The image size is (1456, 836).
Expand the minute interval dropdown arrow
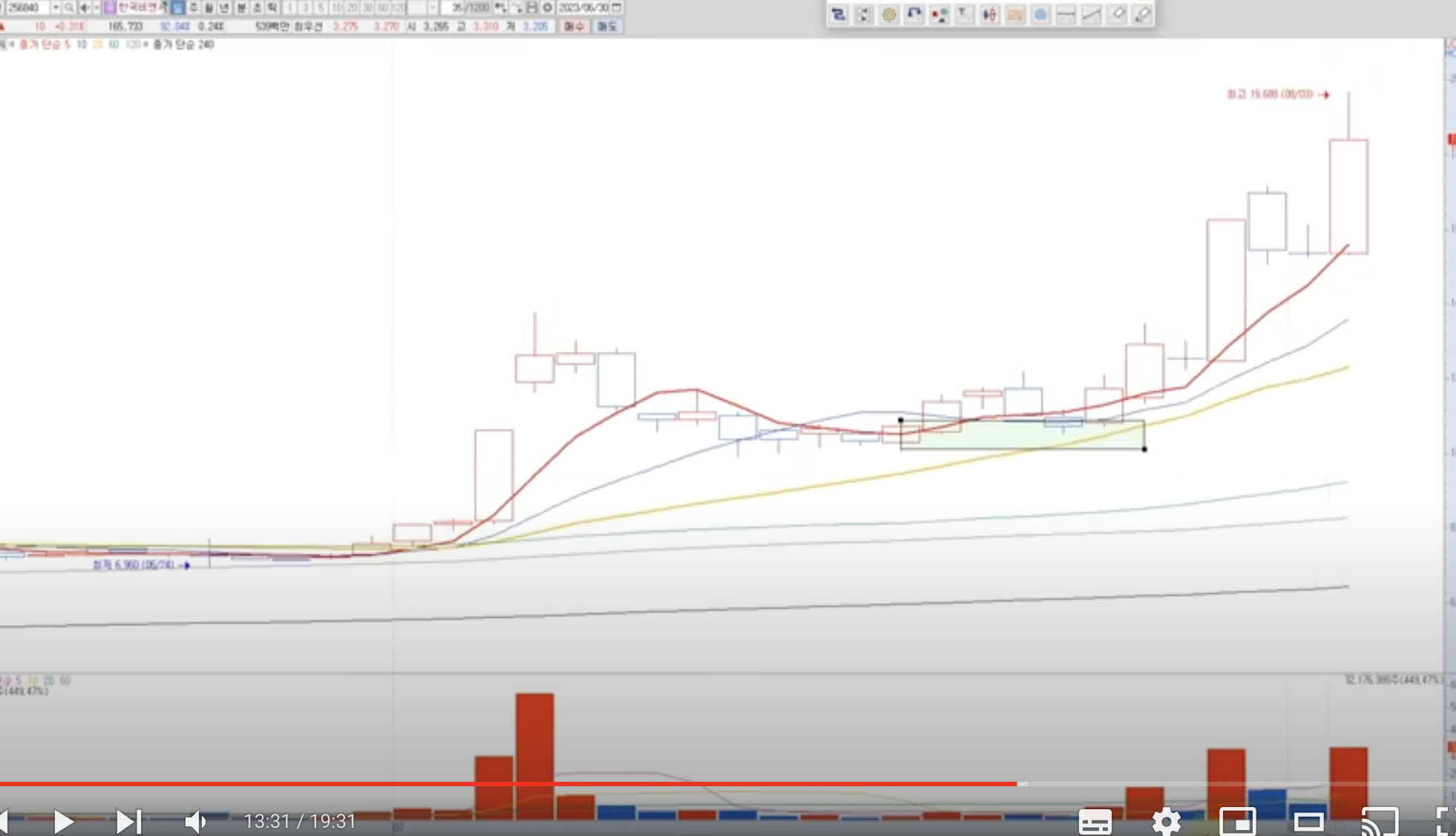pyautogui.click(x=433, y=7)
